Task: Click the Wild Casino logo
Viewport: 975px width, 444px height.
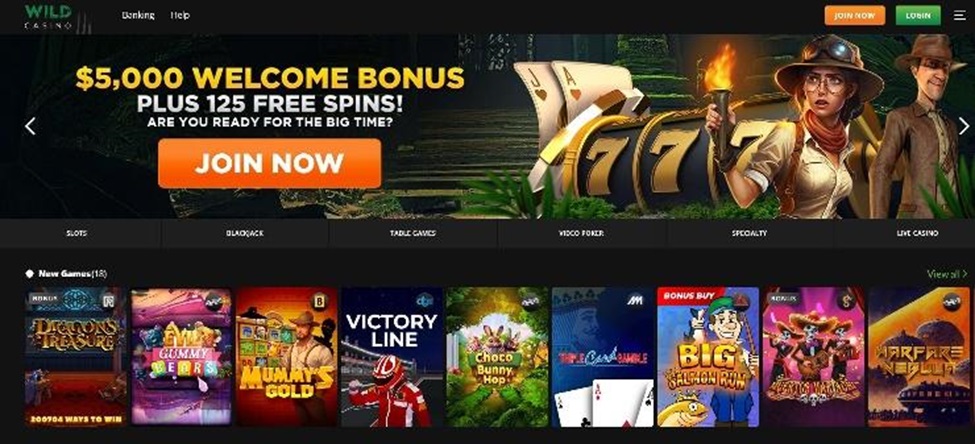Action: coord(49,16)
